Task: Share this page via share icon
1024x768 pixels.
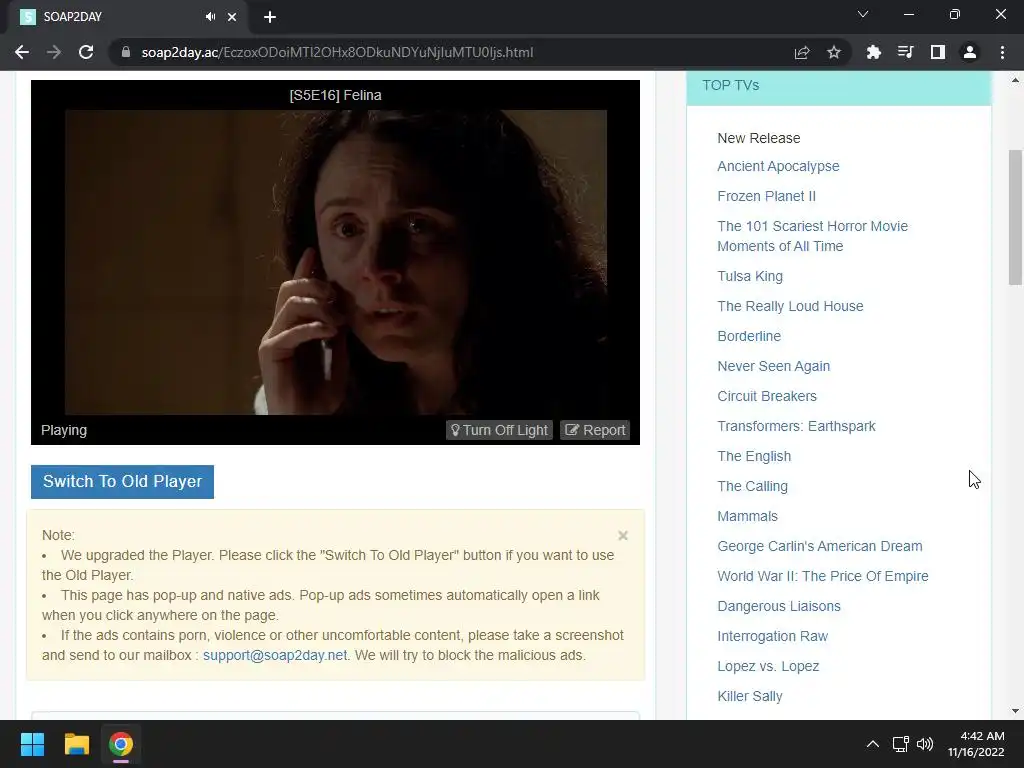Action: coord(802,52)
